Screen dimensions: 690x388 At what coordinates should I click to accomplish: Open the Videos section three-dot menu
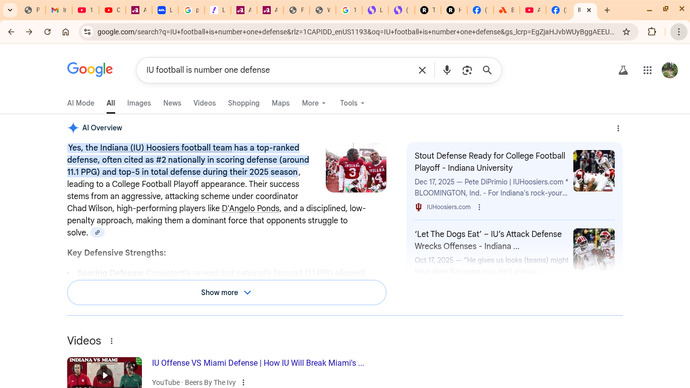pyautogui.click(x=111, y=341)
